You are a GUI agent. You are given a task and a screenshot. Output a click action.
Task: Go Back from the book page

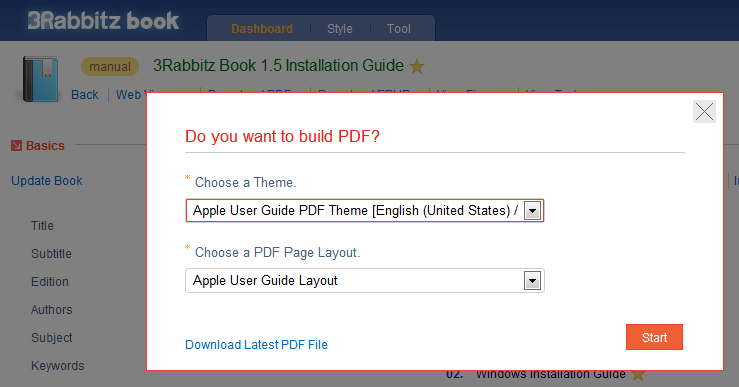point(85,95)
